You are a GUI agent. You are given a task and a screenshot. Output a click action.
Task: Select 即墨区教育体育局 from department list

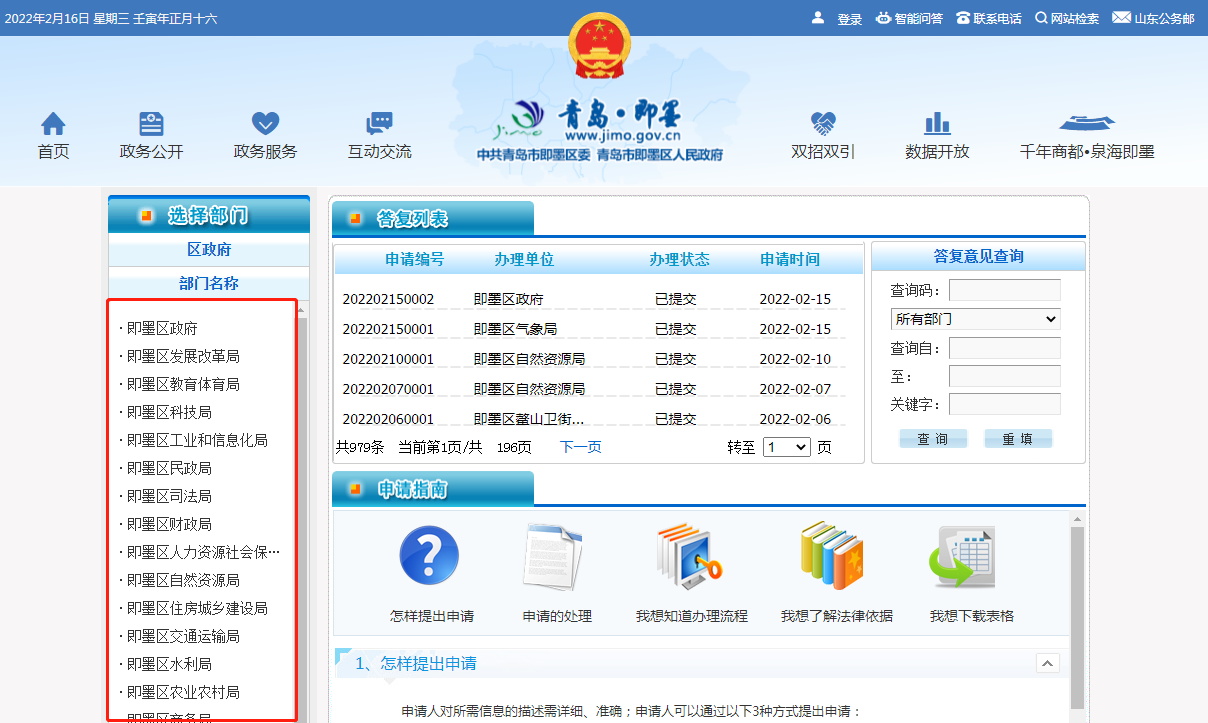tap(183, 384)
